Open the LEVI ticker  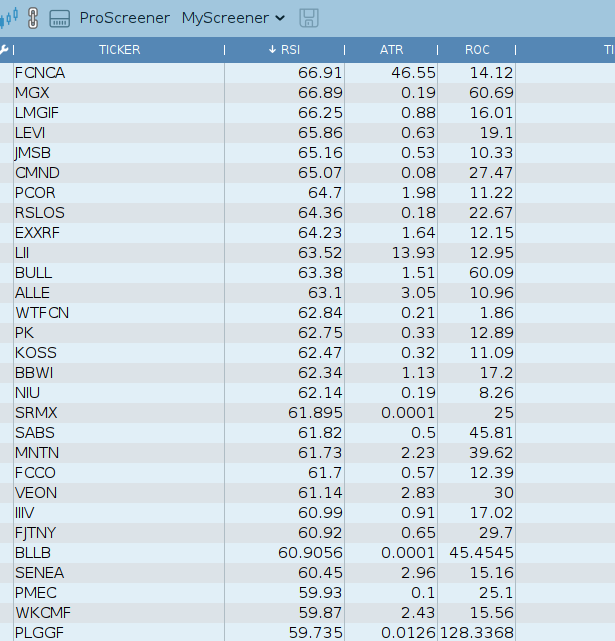pos(30,133)
